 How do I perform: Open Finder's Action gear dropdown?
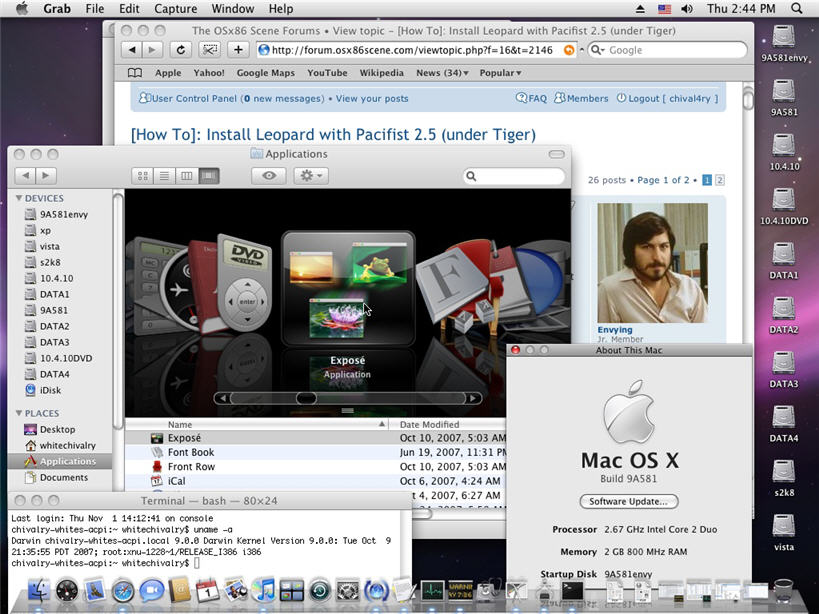click(x=311, y=176)
